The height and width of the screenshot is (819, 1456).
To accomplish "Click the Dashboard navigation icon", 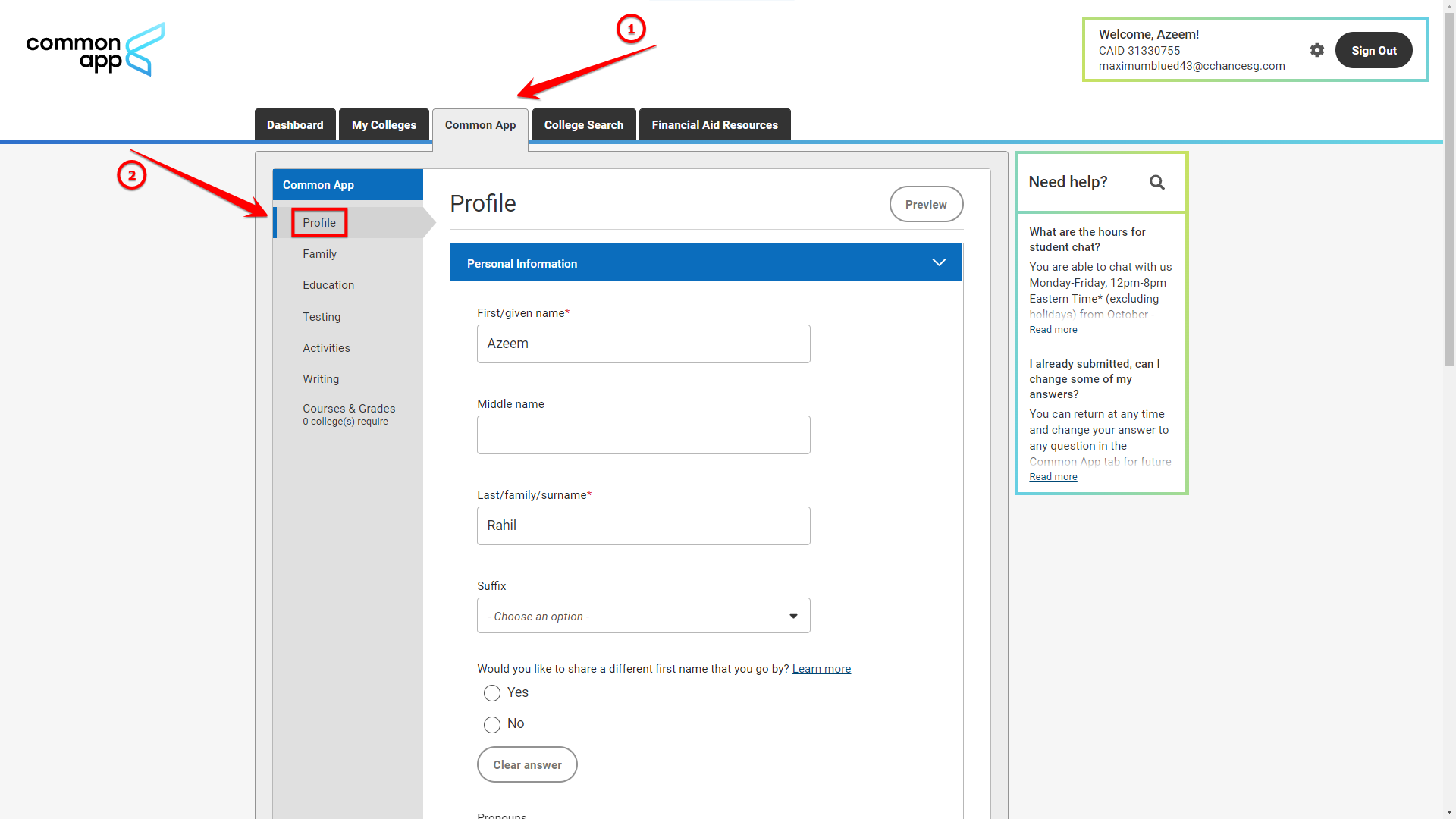I will tap(295, 124).
